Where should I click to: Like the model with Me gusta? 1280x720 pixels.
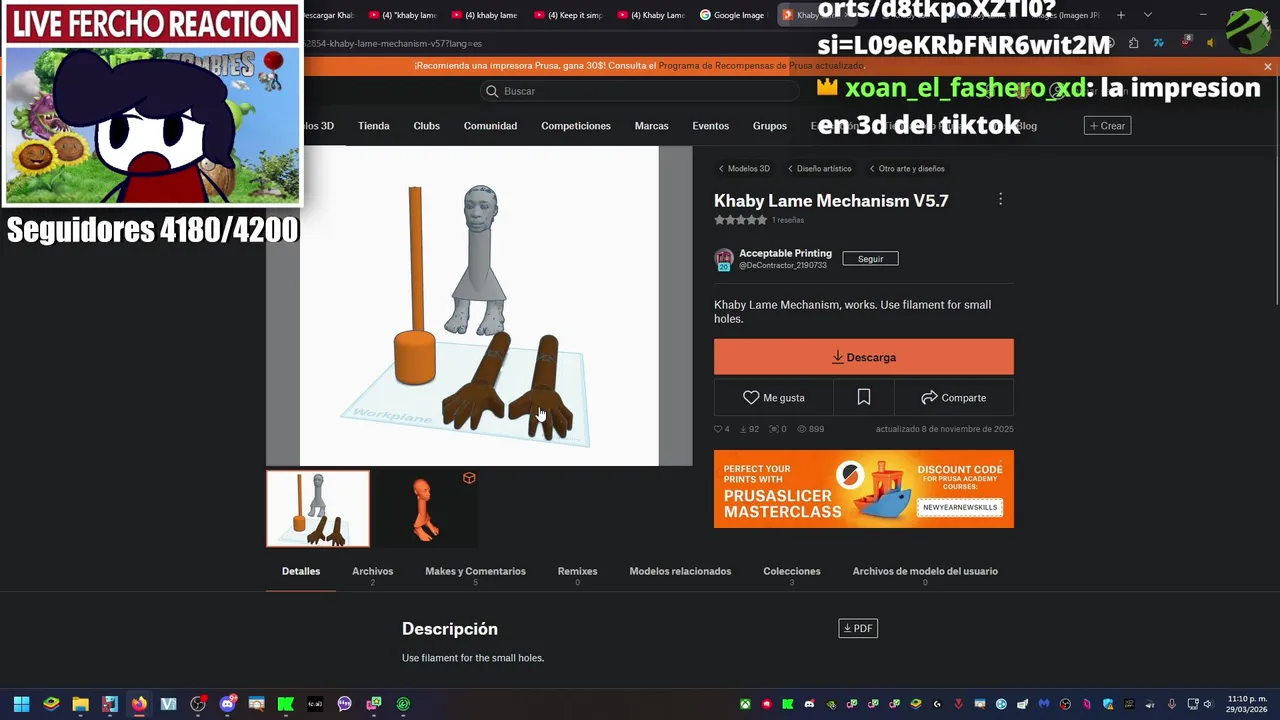(x=774, y=397)
